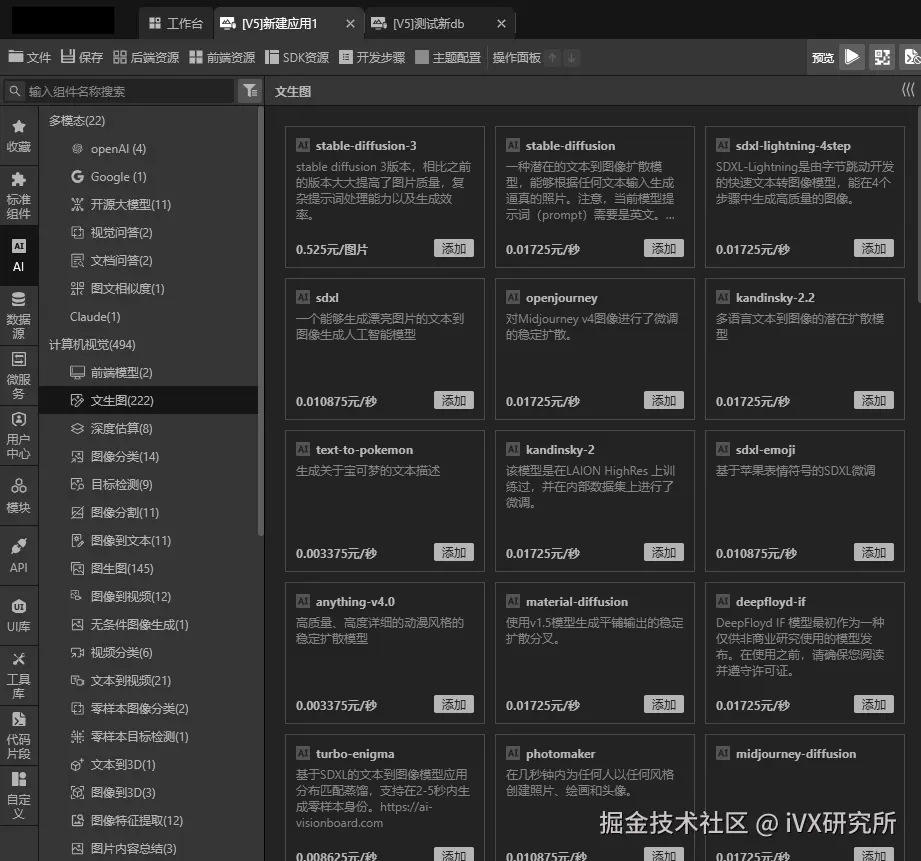
Task: Select the AI panel in the left sidebar
Action: click(x=18, y=251)
